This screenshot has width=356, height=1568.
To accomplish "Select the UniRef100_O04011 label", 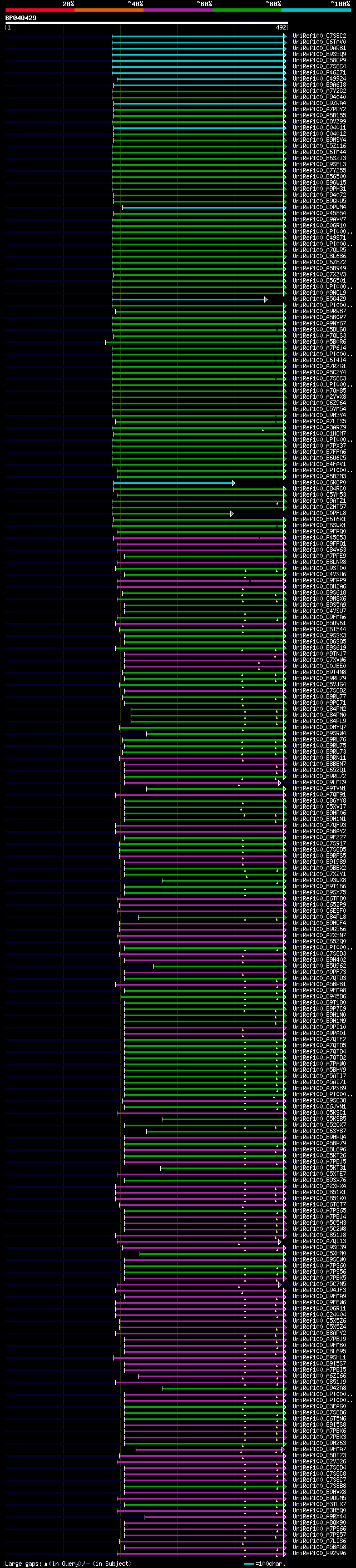I will coord(319,128).
